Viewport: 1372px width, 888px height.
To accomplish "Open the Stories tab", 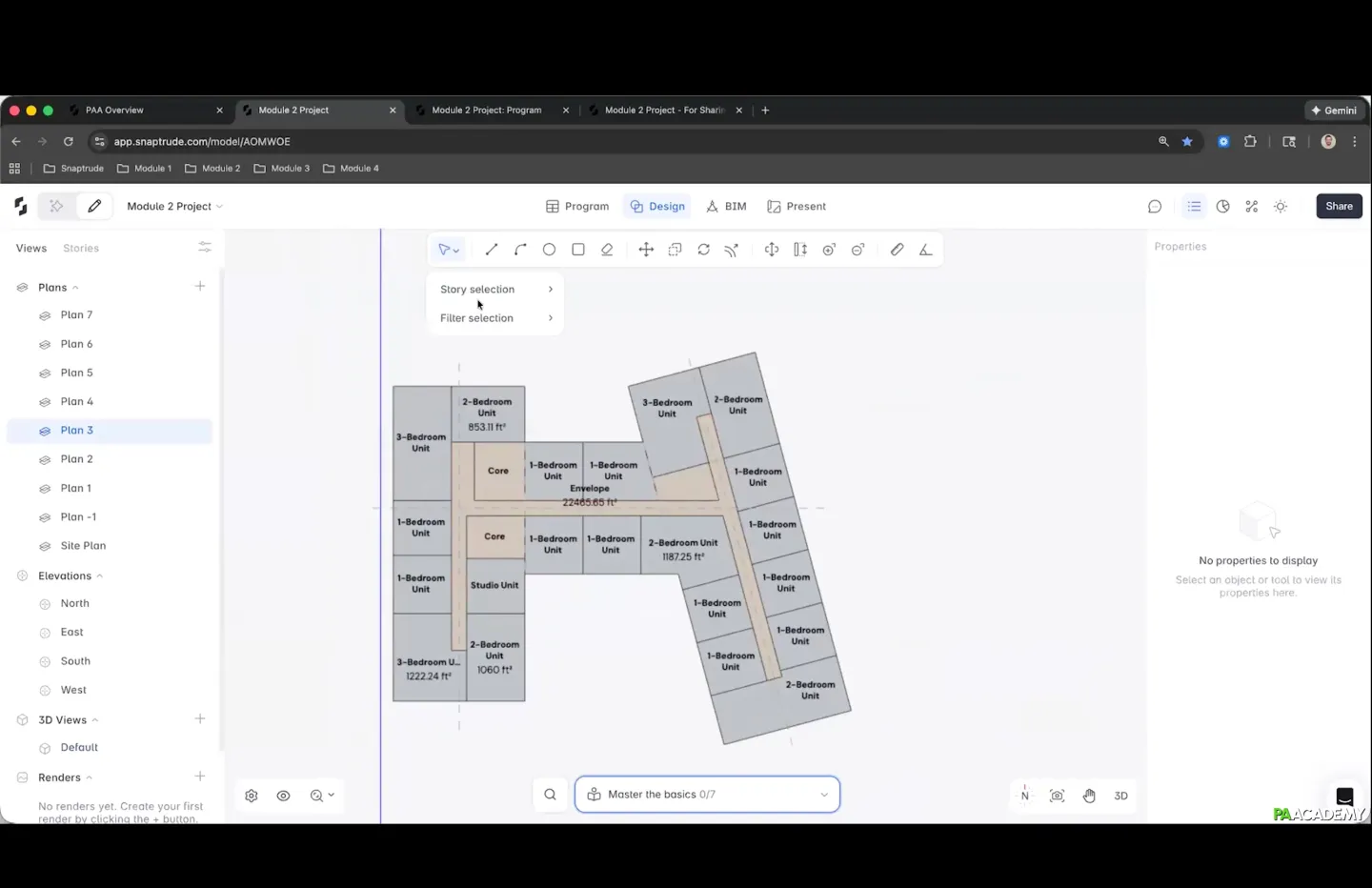I will [x=81, y=249].
